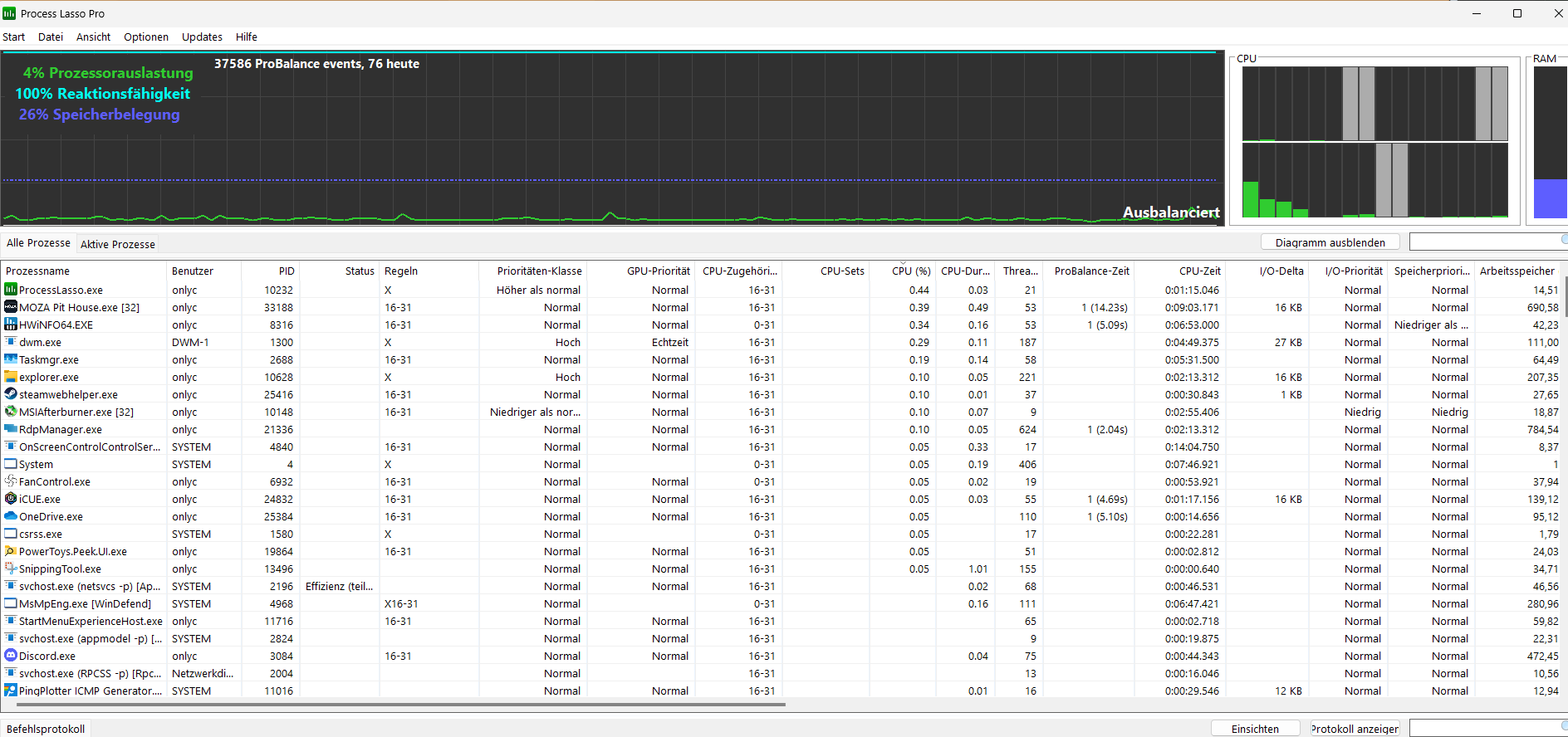Click the steamwebhelper.exe Steam icon
Image resolution: width=1568 pixels, height=737 pixels.
pos(11,394)
